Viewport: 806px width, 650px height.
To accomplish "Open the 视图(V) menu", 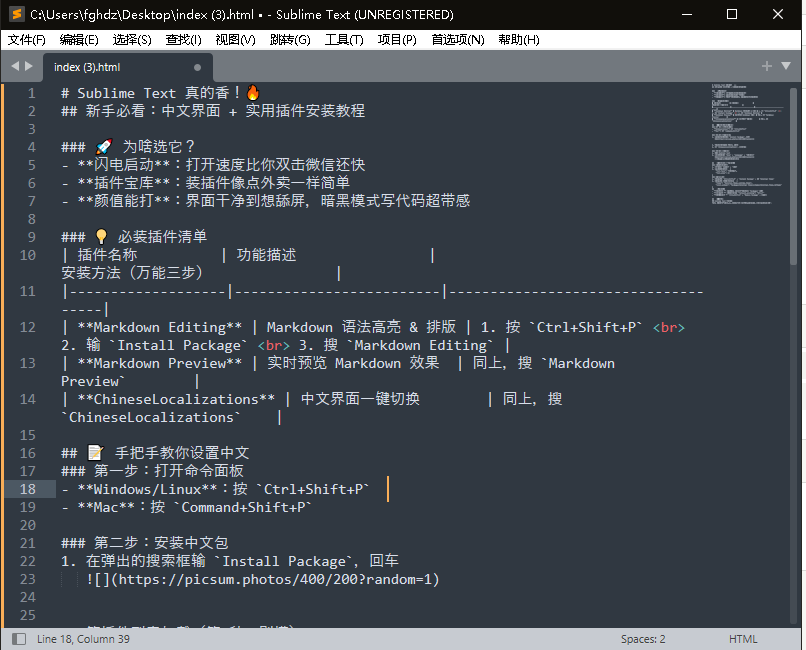I will coord(235,40).
